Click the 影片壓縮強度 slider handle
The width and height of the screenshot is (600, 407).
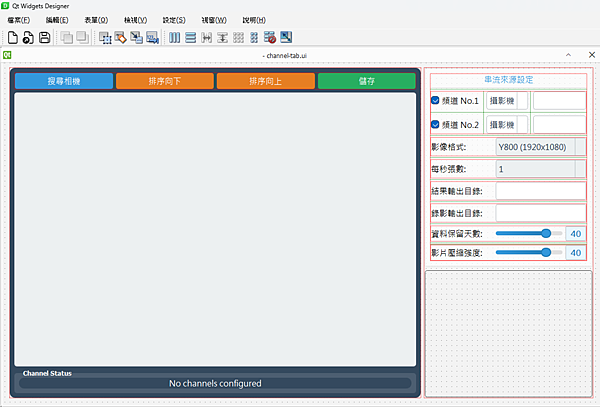click(x=546, y=252)
